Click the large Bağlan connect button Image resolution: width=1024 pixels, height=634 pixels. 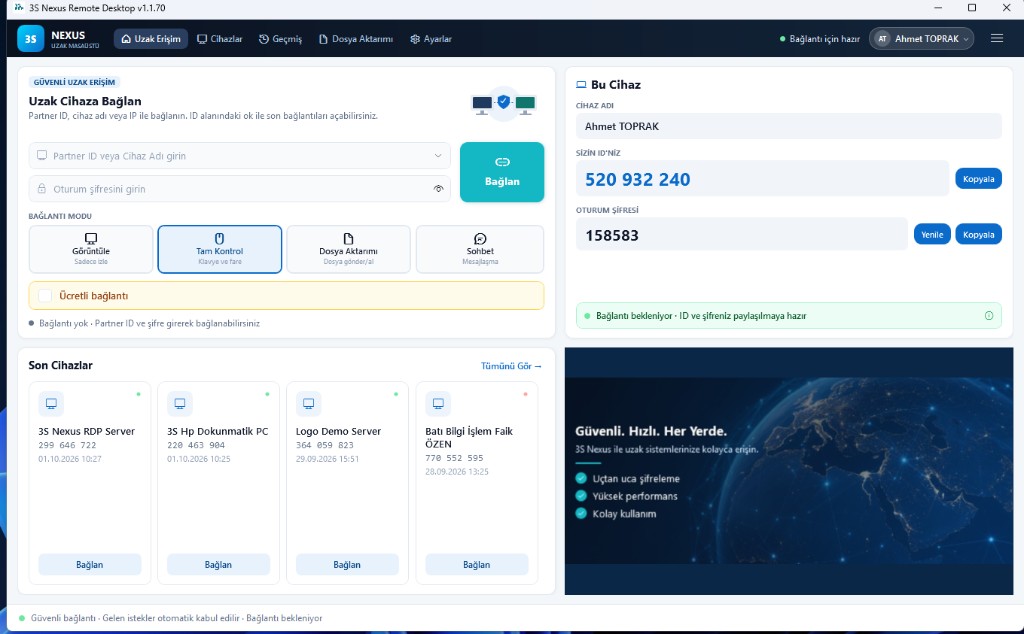(x=502, y=172)
